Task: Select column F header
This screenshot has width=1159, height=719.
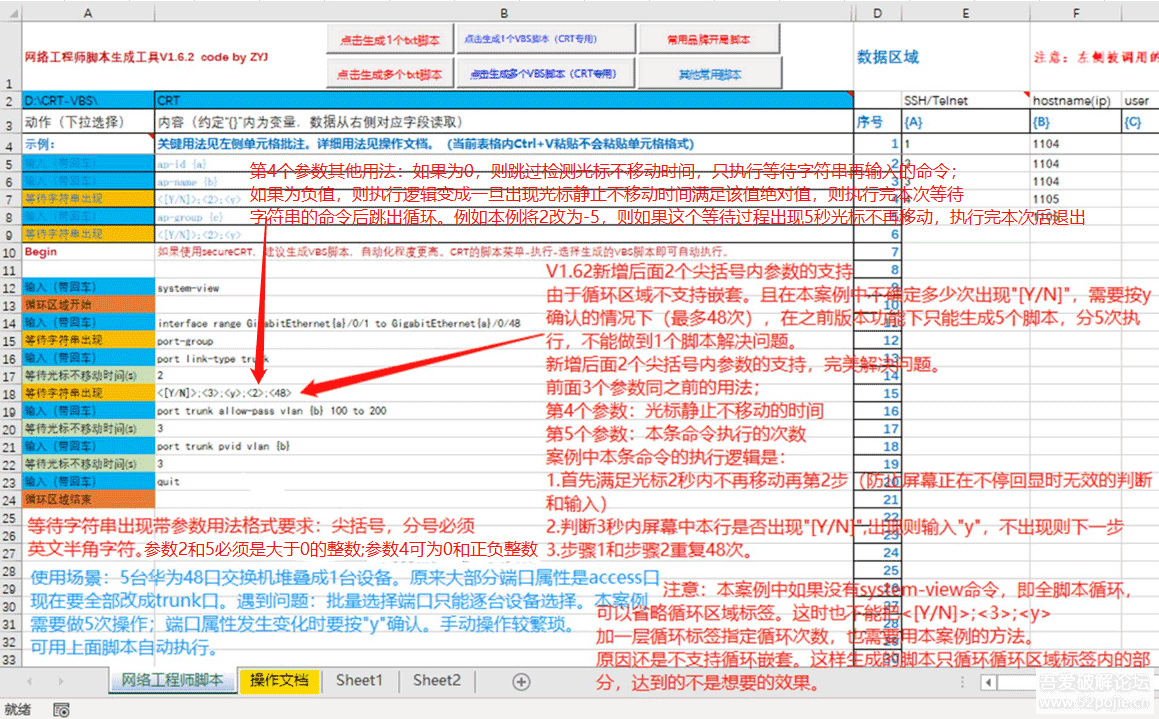Action: coord(1075,13)
